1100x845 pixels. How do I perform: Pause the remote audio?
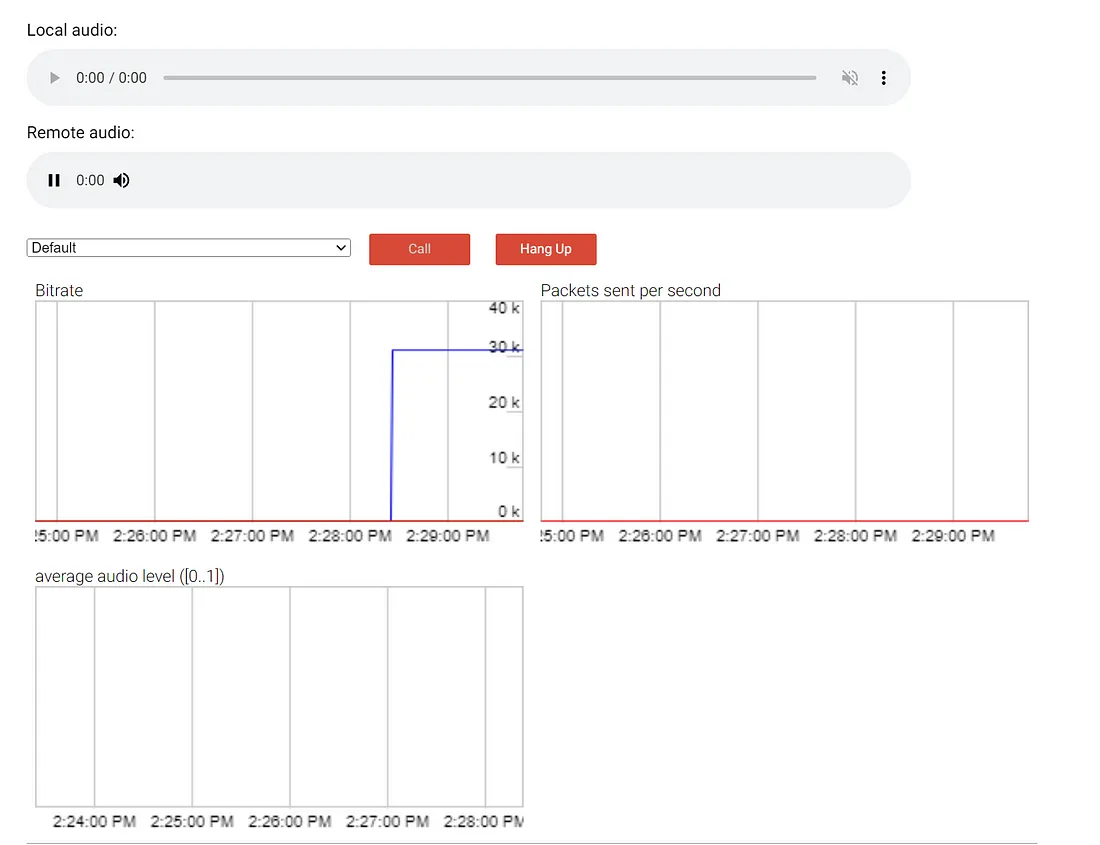click(x=55, y=180)
